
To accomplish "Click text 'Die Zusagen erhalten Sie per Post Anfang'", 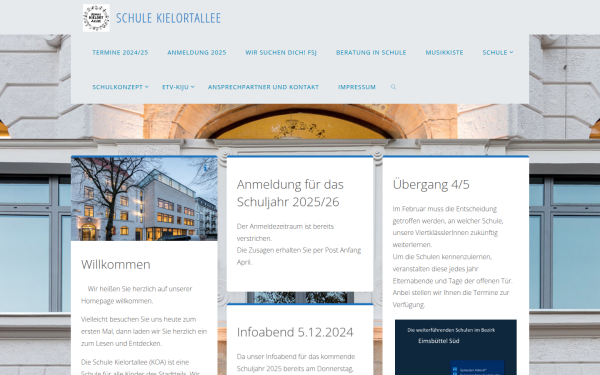I will (x=299, y=250).
